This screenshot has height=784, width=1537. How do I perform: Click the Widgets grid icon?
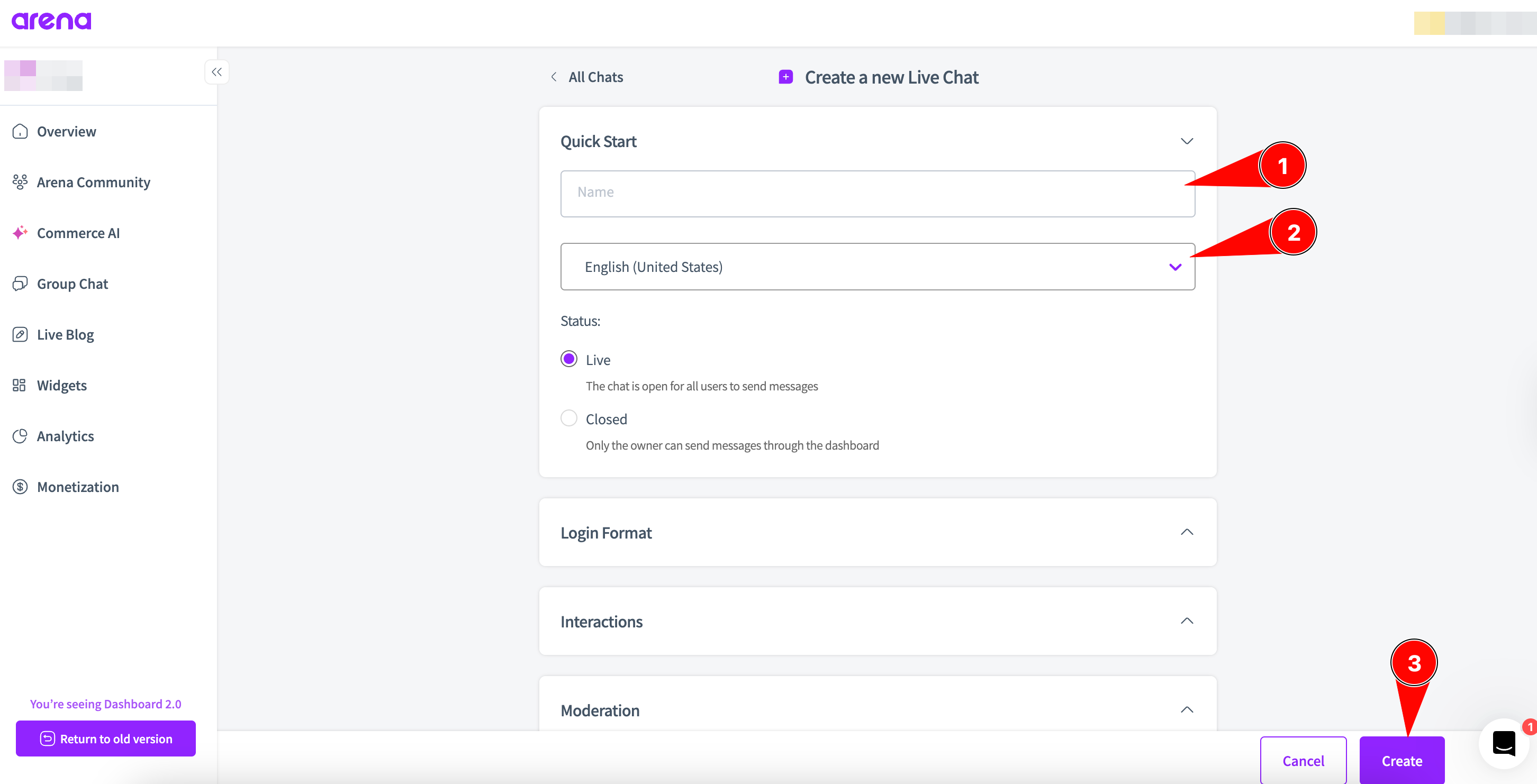point(19,385)
